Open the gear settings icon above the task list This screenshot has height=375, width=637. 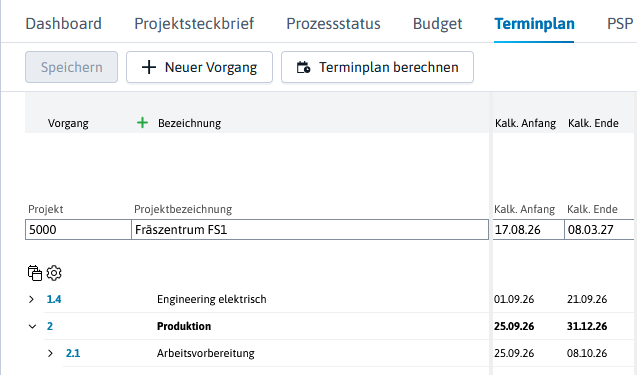click(x=54, y=273)
